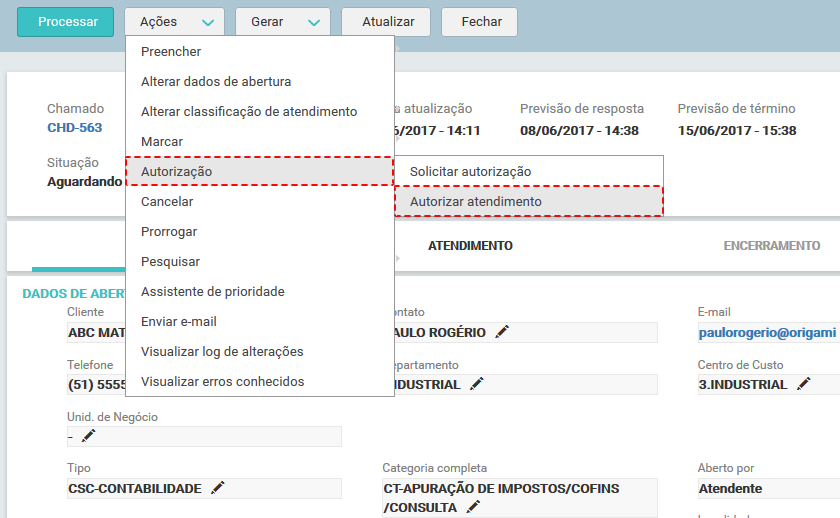Image resolution: width=840 pixels, height=518 pixels.
Task: Click the CSC-CONTABILIDADE type value
Action: pos(135,489)
